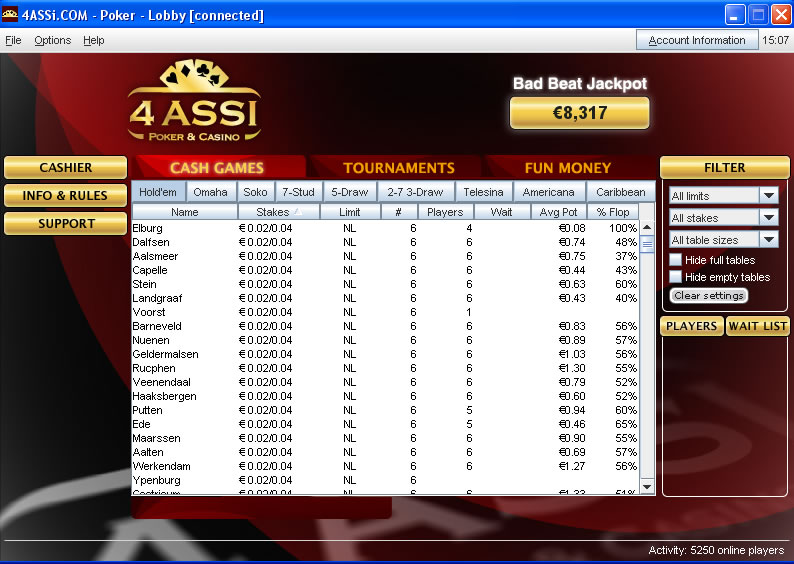Image resolution: width=794 pixels, height=564 pixels.
Task: Select the Dalfsen table row
Action: [x=385, y=242]
